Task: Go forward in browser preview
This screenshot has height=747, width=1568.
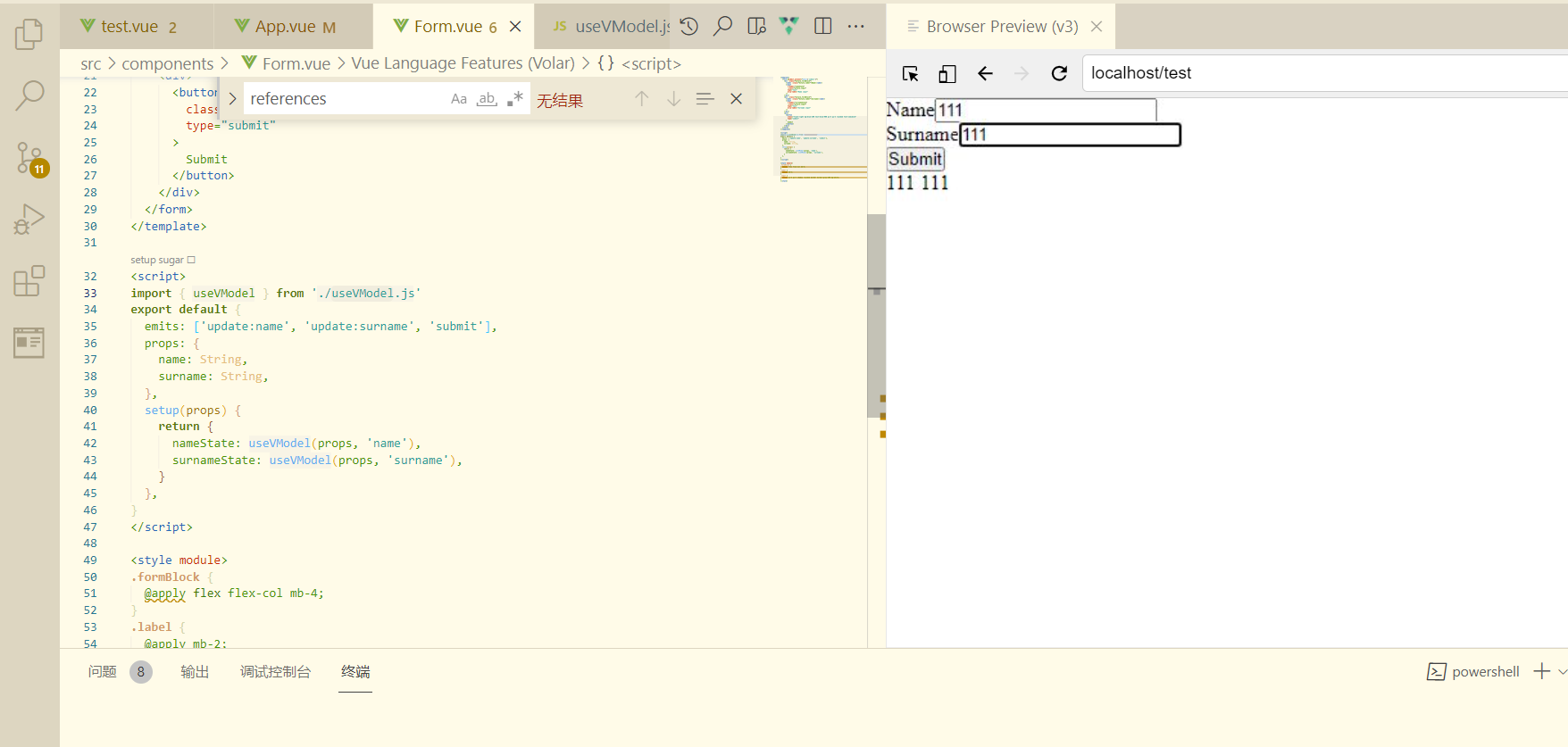Action: click(1022, 73)
